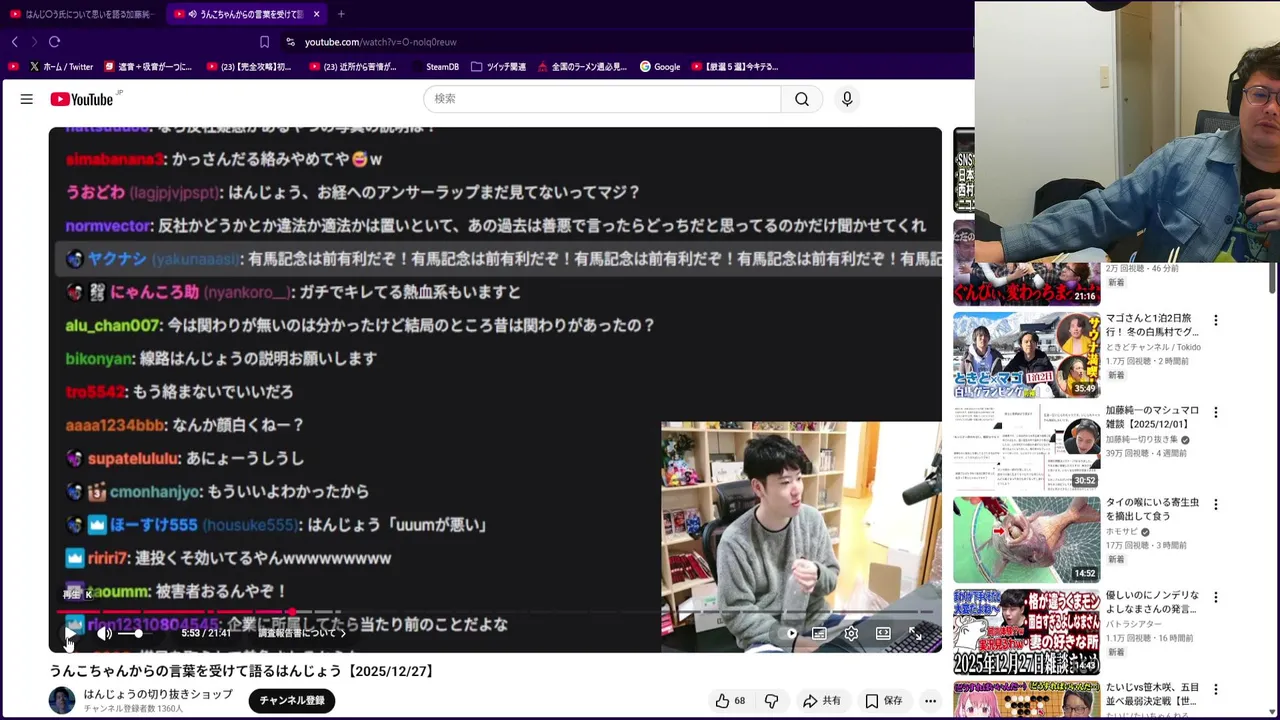1280x720 pixels.
Task: Mute the video using the speaker icon
Action: [104, 633]
